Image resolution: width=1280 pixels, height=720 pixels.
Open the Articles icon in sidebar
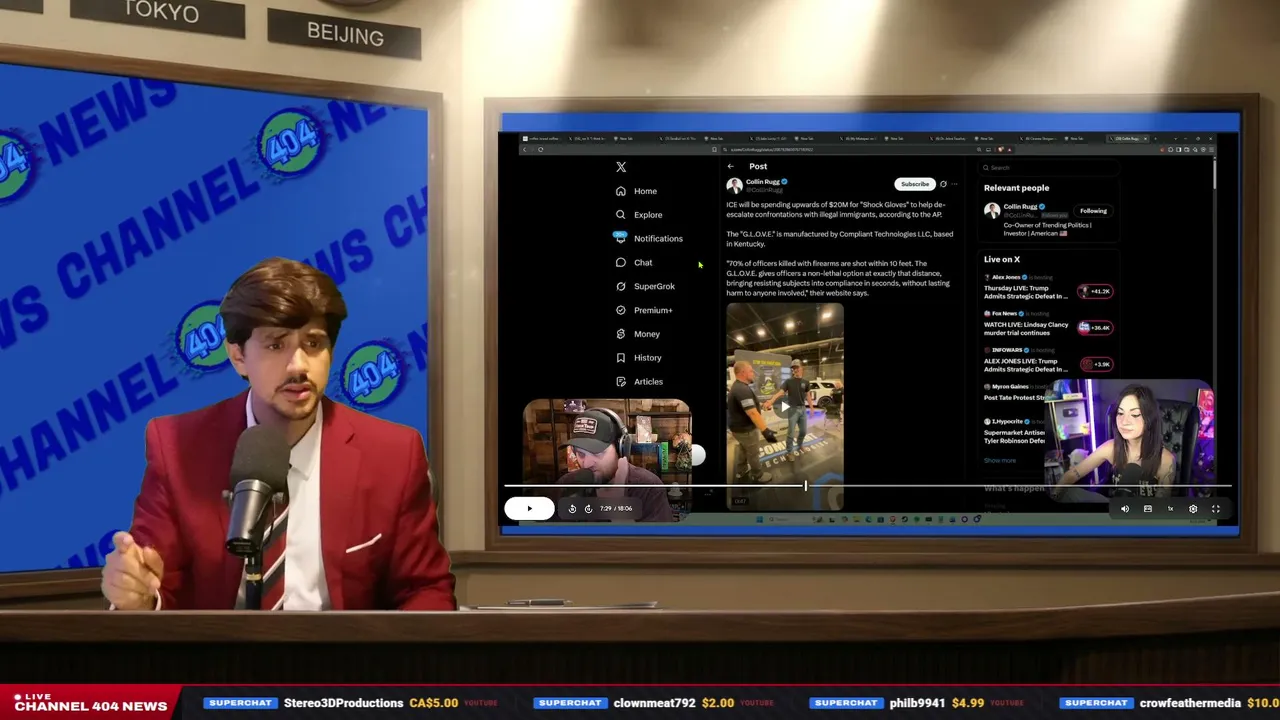[621, 382]
